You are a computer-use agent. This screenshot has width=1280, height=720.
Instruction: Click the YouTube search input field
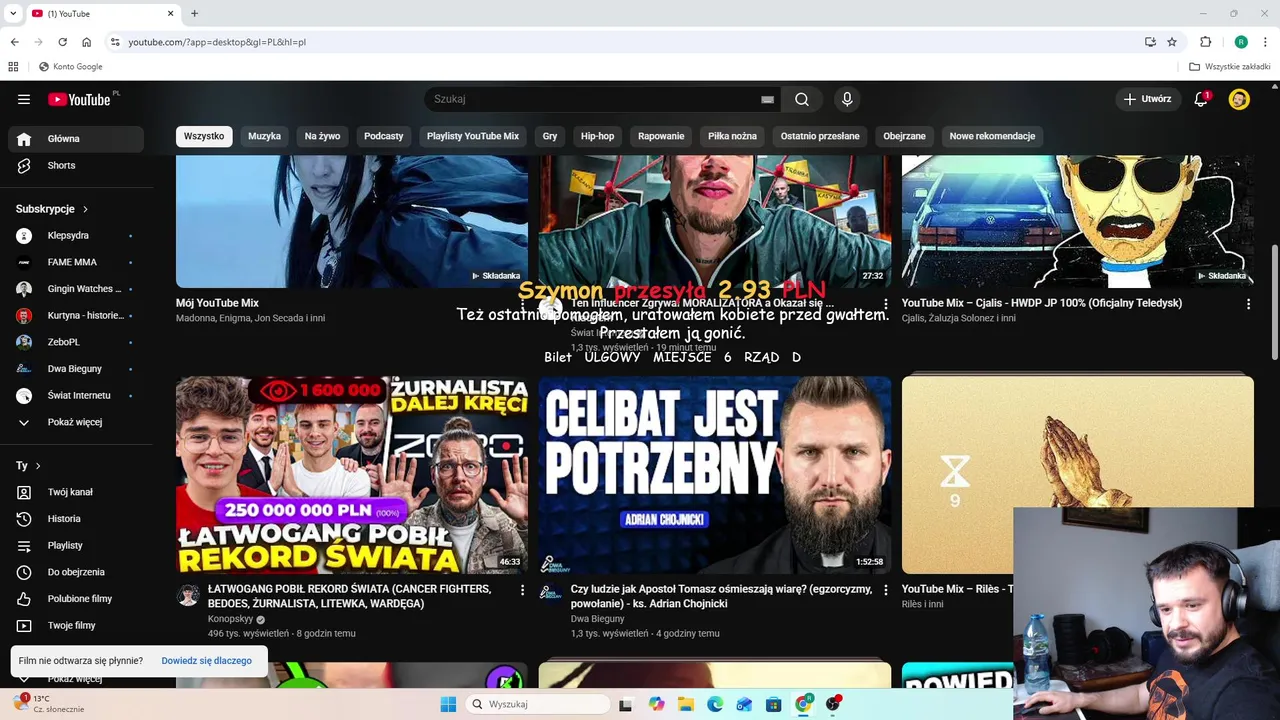pos(592,99)
